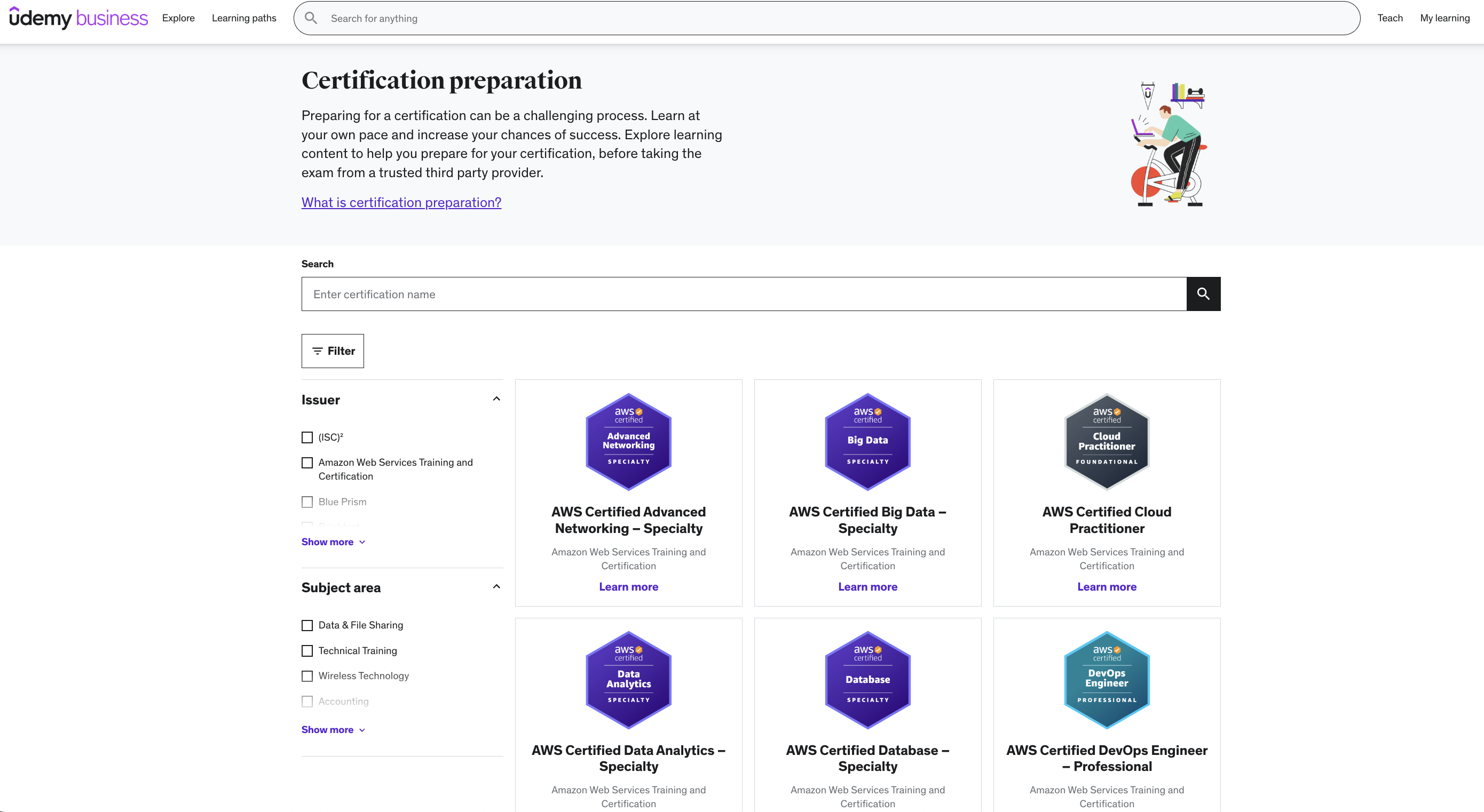Click the AWS Certified Data Analytics Specialty badge
Image resolution: width=1484 pixels, height=812 pixels.
click(x=628, y=680)
